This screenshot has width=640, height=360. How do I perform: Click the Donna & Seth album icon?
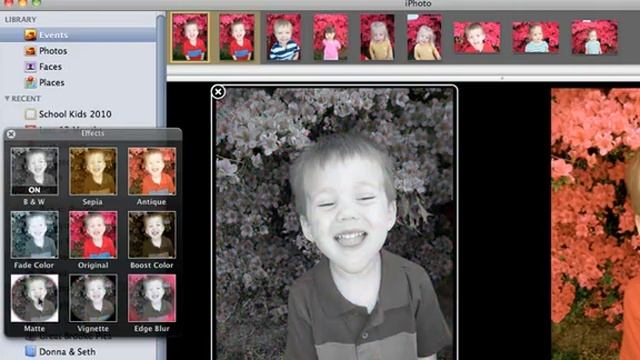pos(30,351)
